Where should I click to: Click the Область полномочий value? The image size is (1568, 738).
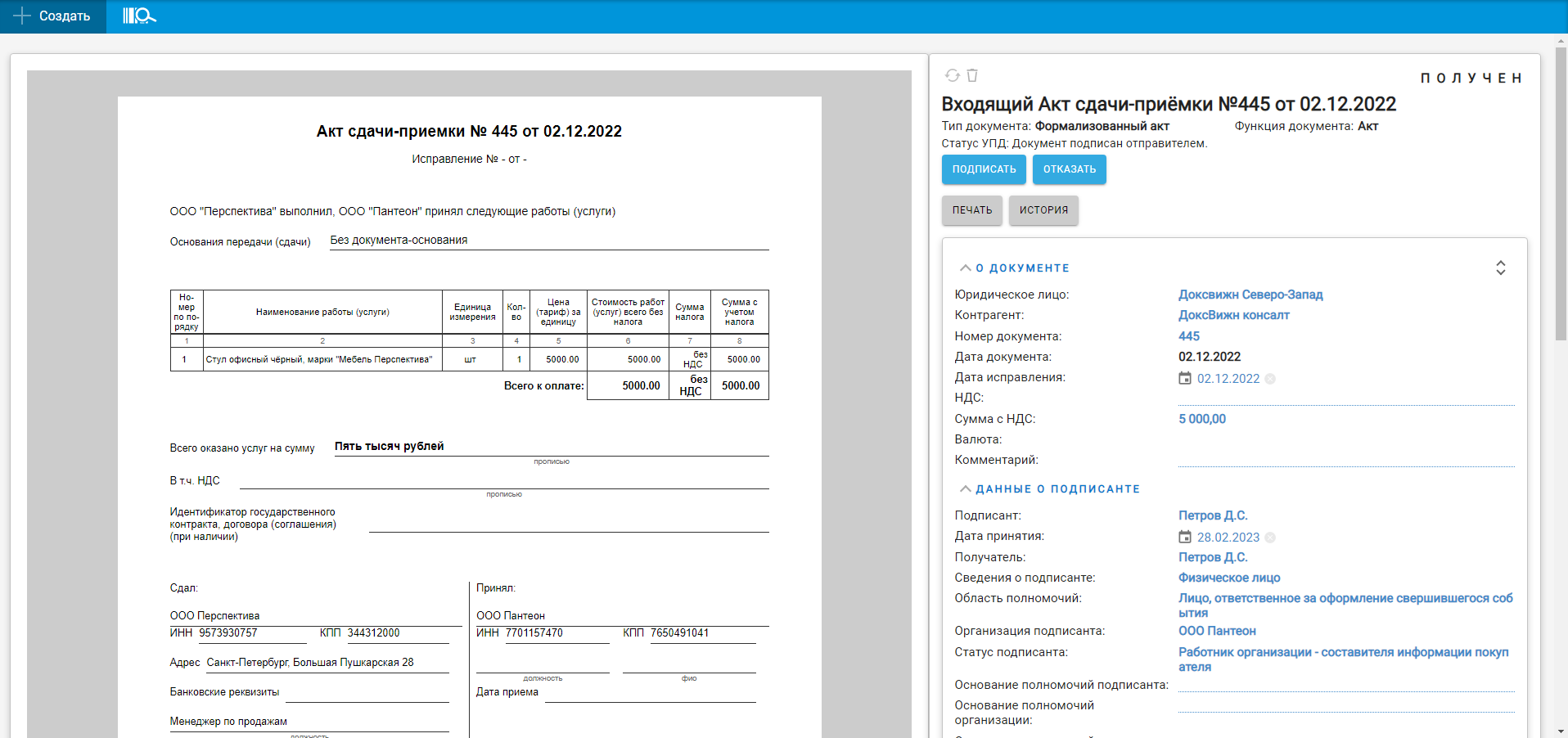1345,605
